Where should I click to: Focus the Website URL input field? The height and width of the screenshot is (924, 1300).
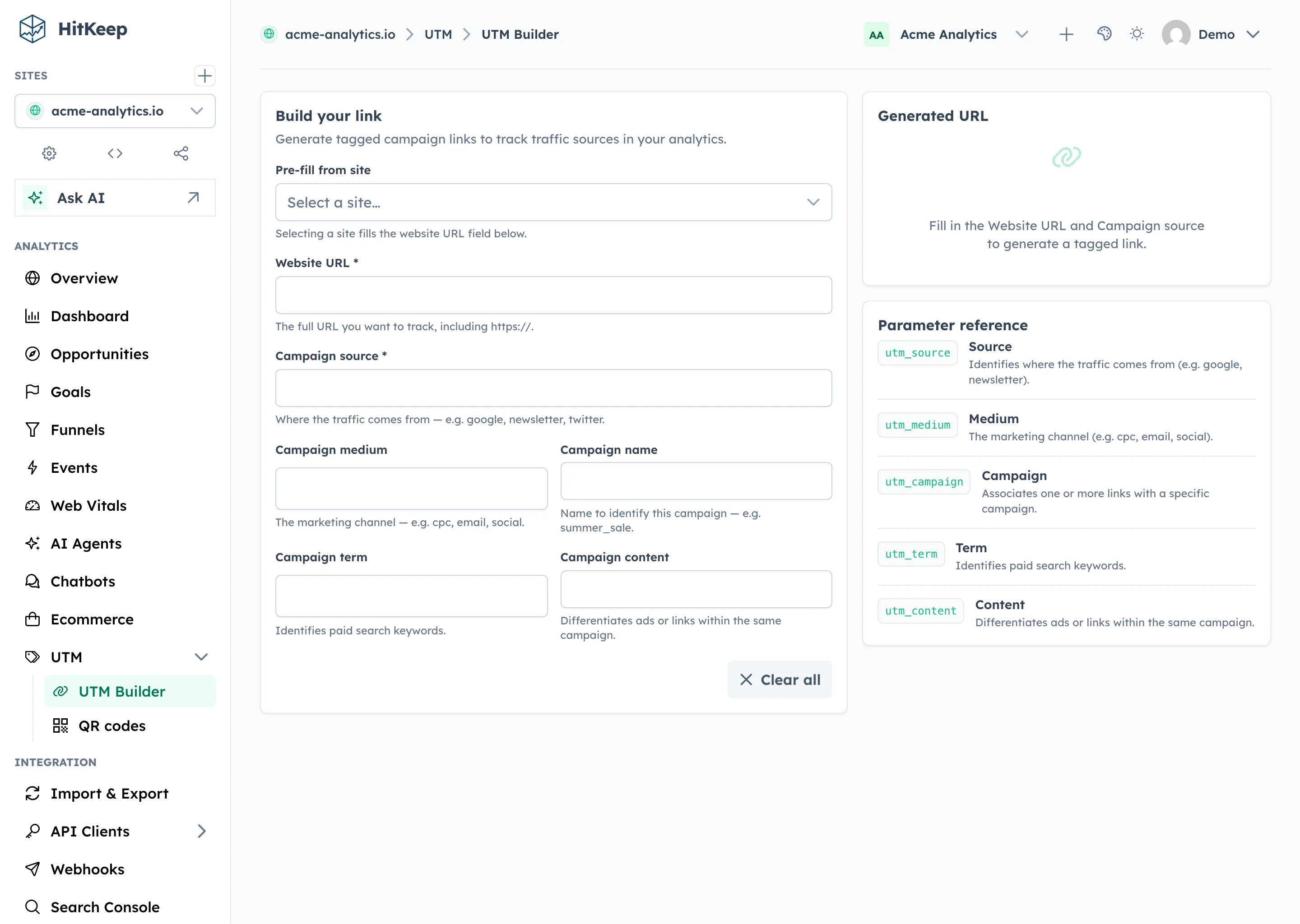click(553, 296)
